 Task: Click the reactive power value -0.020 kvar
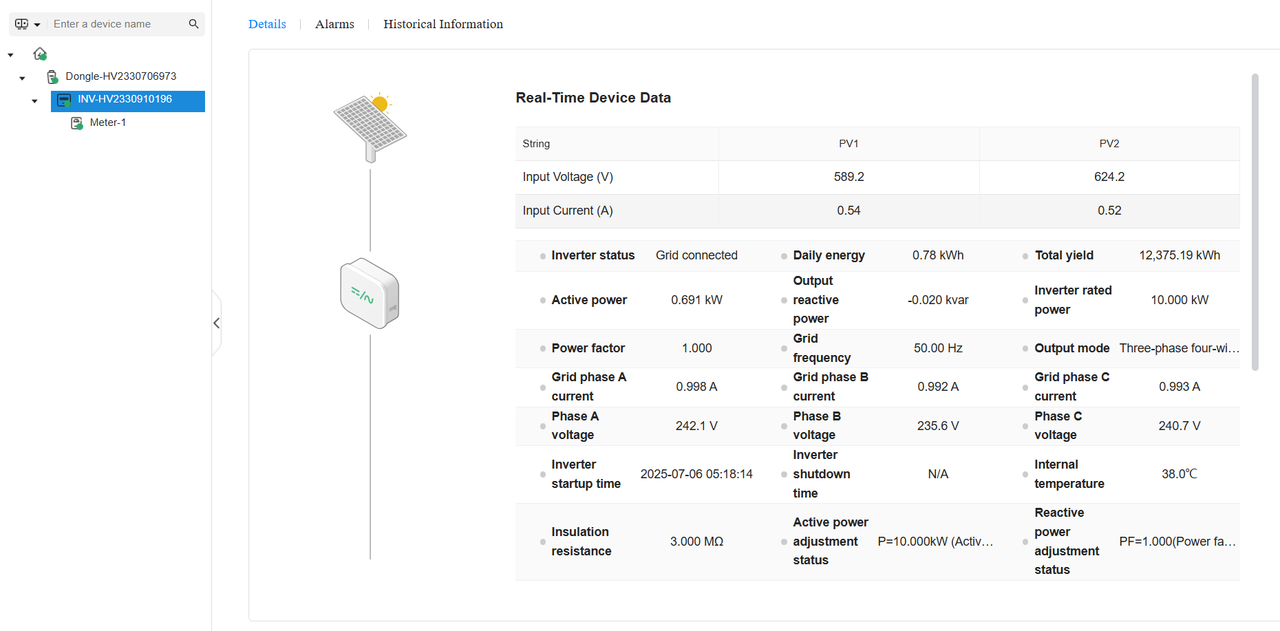pyautogui.click(x=938, y=300)
